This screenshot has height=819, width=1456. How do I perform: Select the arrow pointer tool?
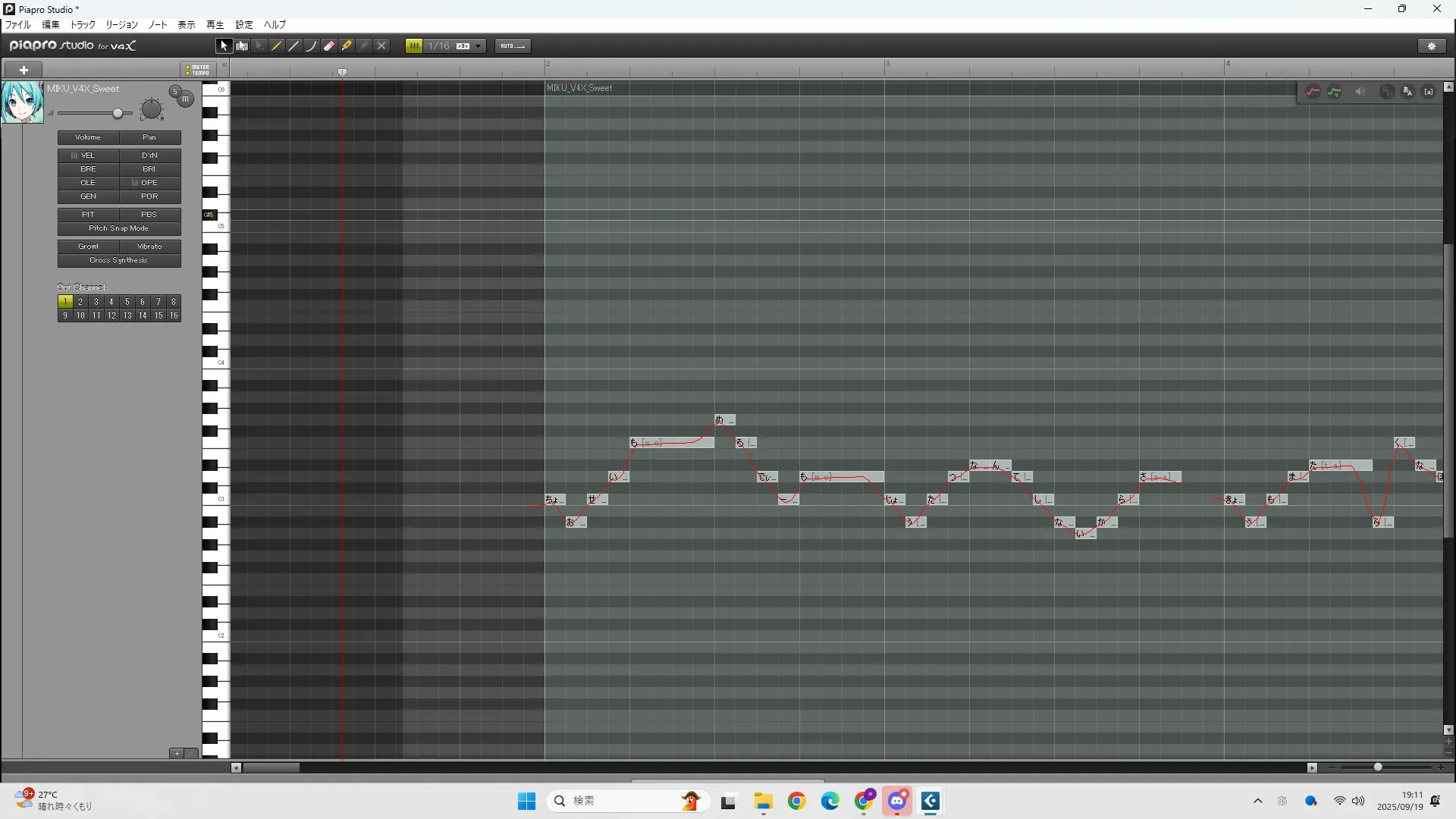(223, 46)
